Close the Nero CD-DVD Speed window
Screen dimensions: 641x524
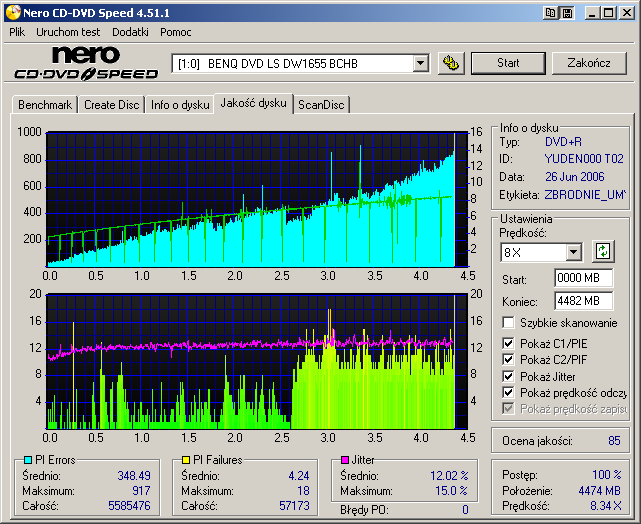(x=626, y=13)
